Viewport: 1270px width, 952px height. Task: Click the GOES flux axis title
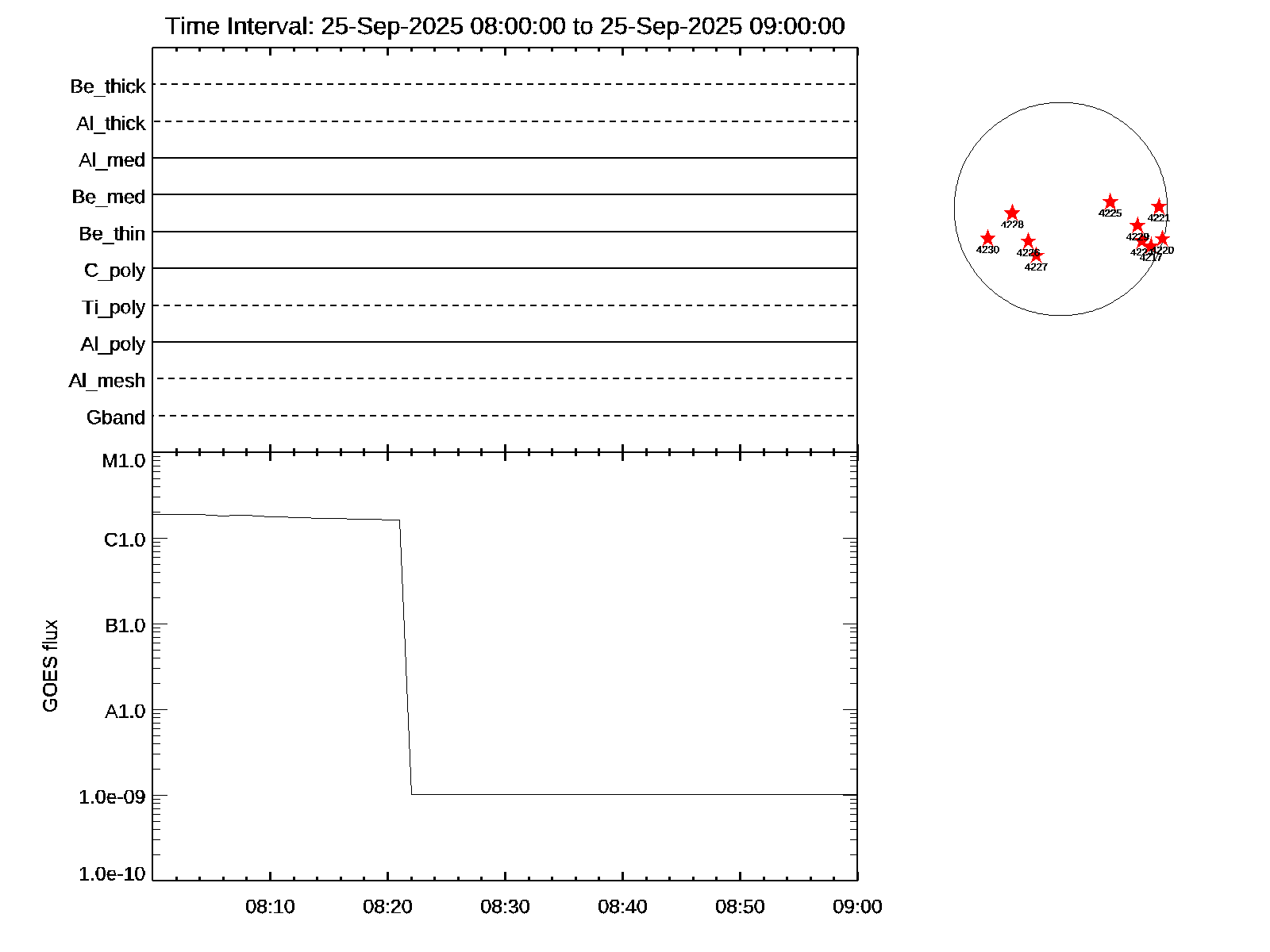coord(51,666)
